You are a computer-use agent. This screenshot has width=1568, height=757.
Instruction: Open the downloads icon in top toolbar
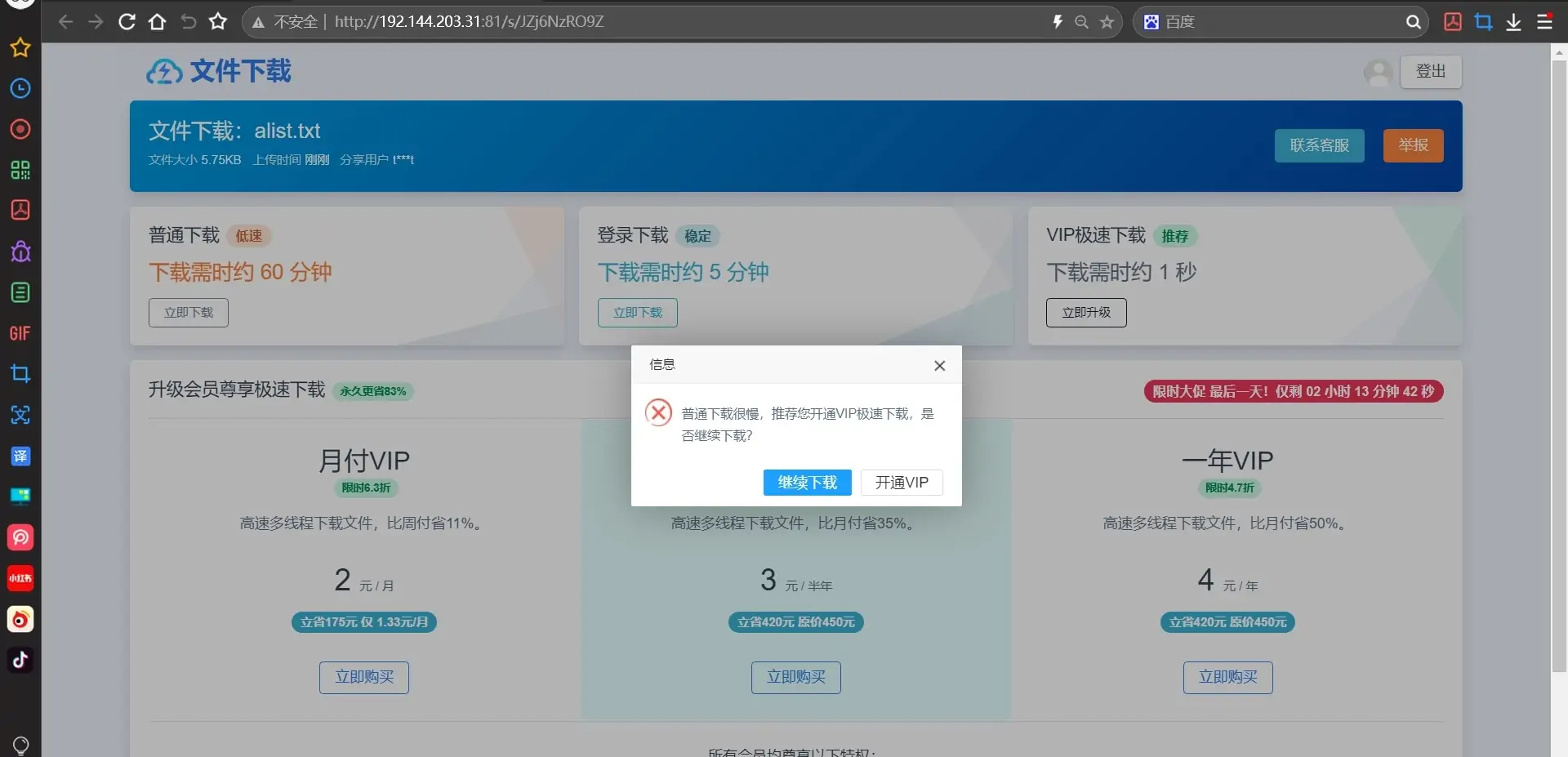(1513, 22)
